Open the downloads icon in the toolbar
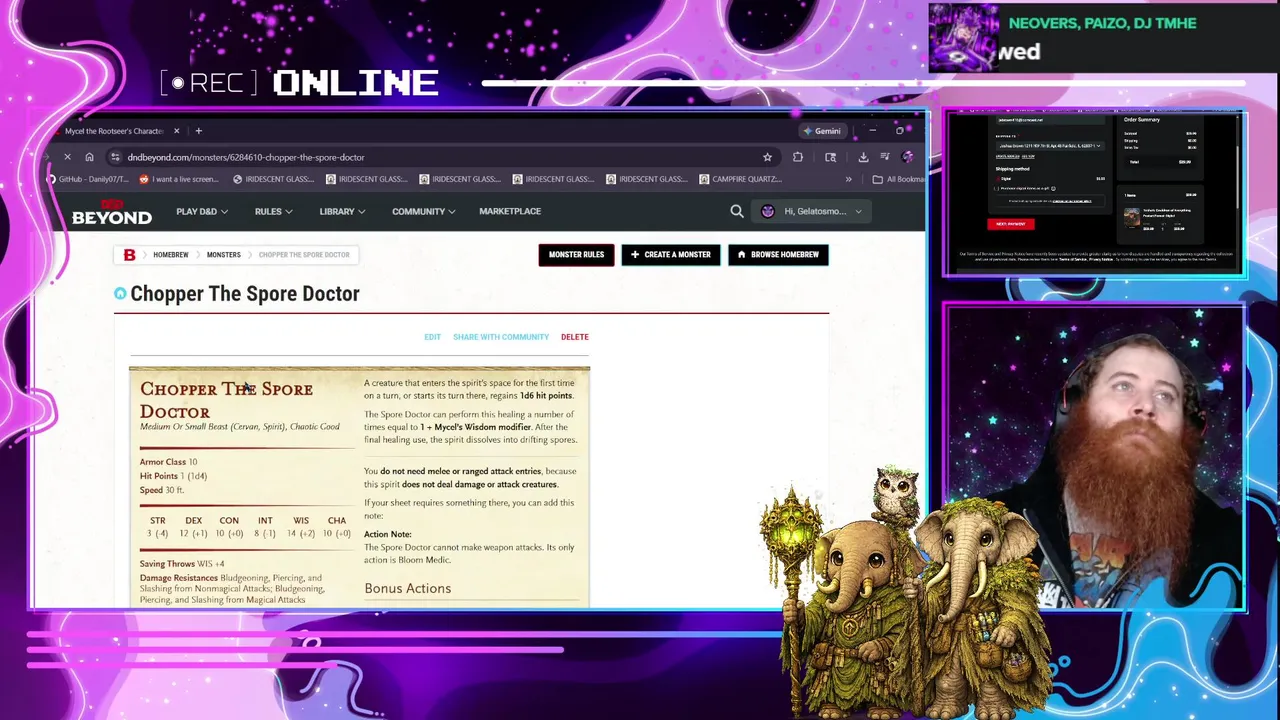This screenshot has height=720, width=1280. pyautogui.click(x=863, y=157)
